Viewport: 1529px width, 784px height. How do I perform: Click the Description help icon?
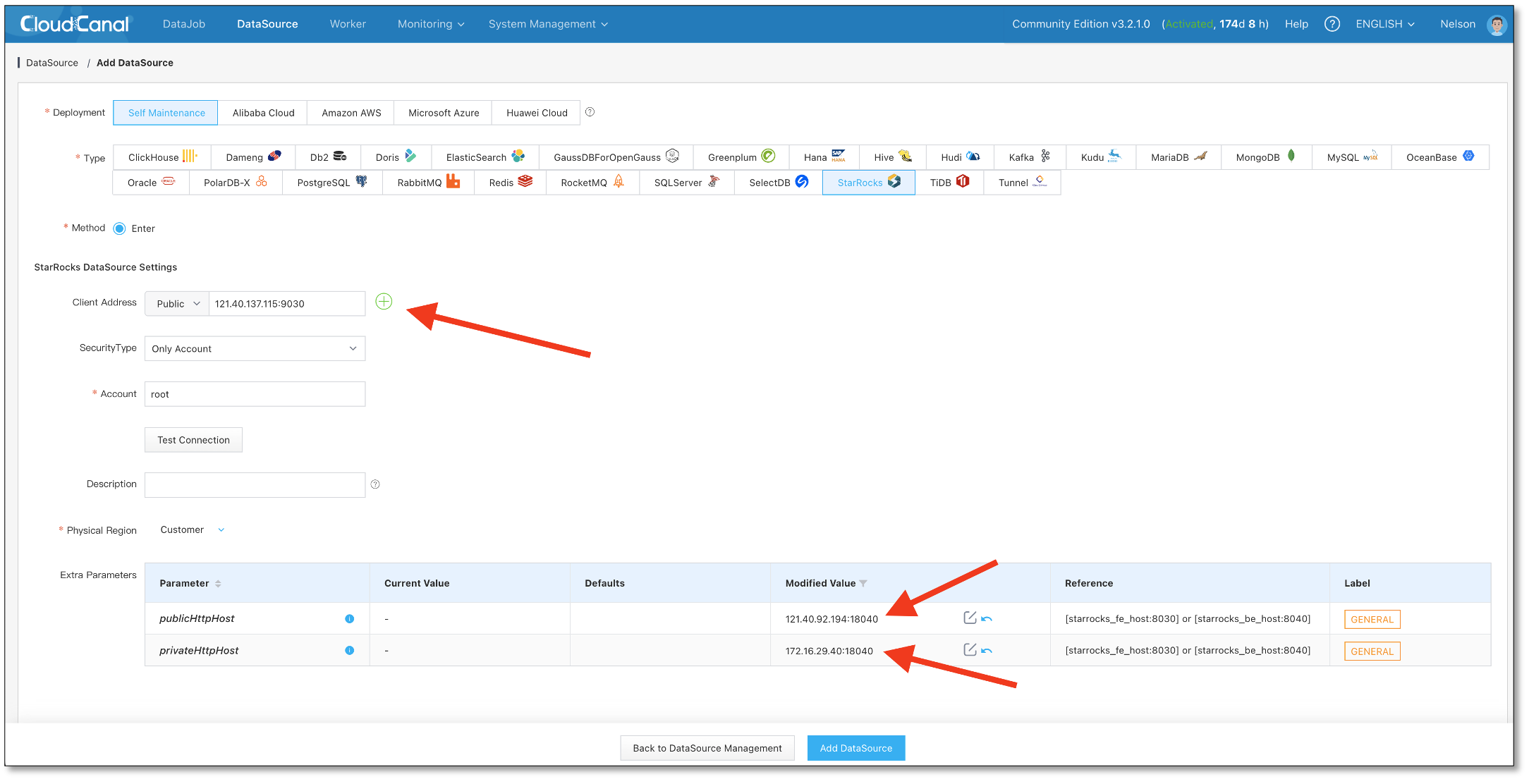[375, 484]
